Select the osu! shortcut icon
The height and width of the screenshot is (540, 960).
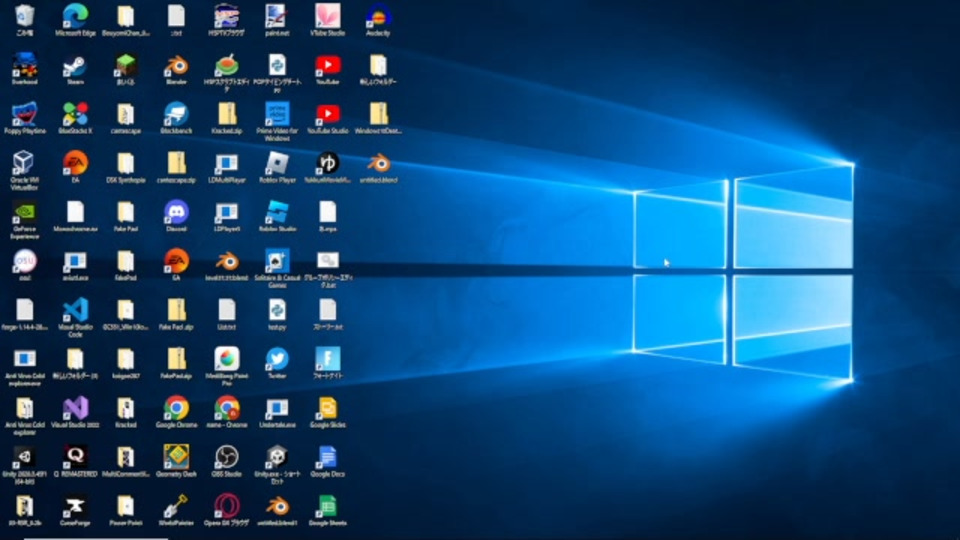24,261
